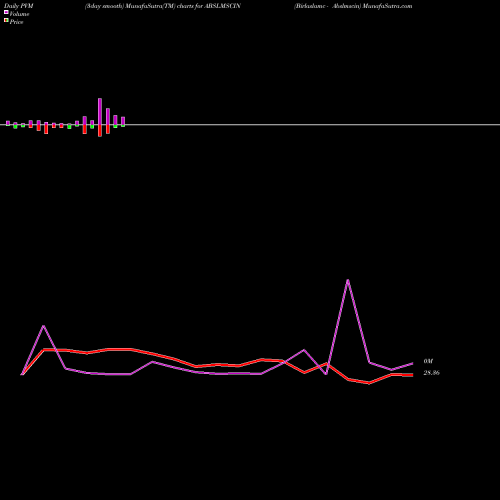Click the 'Volume' legend label
Screen dimensions: 500x500
click(x=19, y=14)
